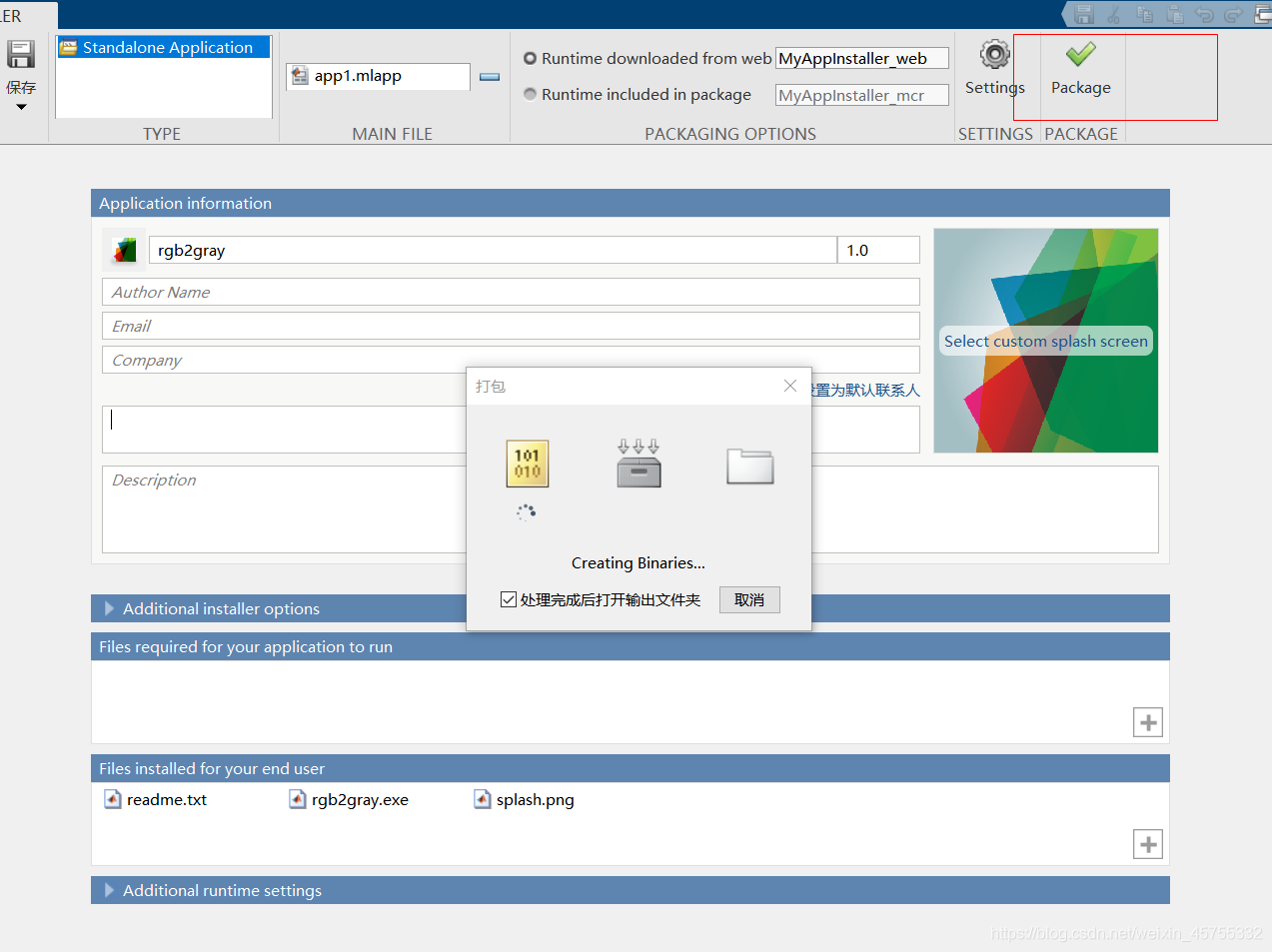This screenshot has height=952, width=1272.
Task: Click the packaging archive box icon in dialog
Action: (638, 463)
